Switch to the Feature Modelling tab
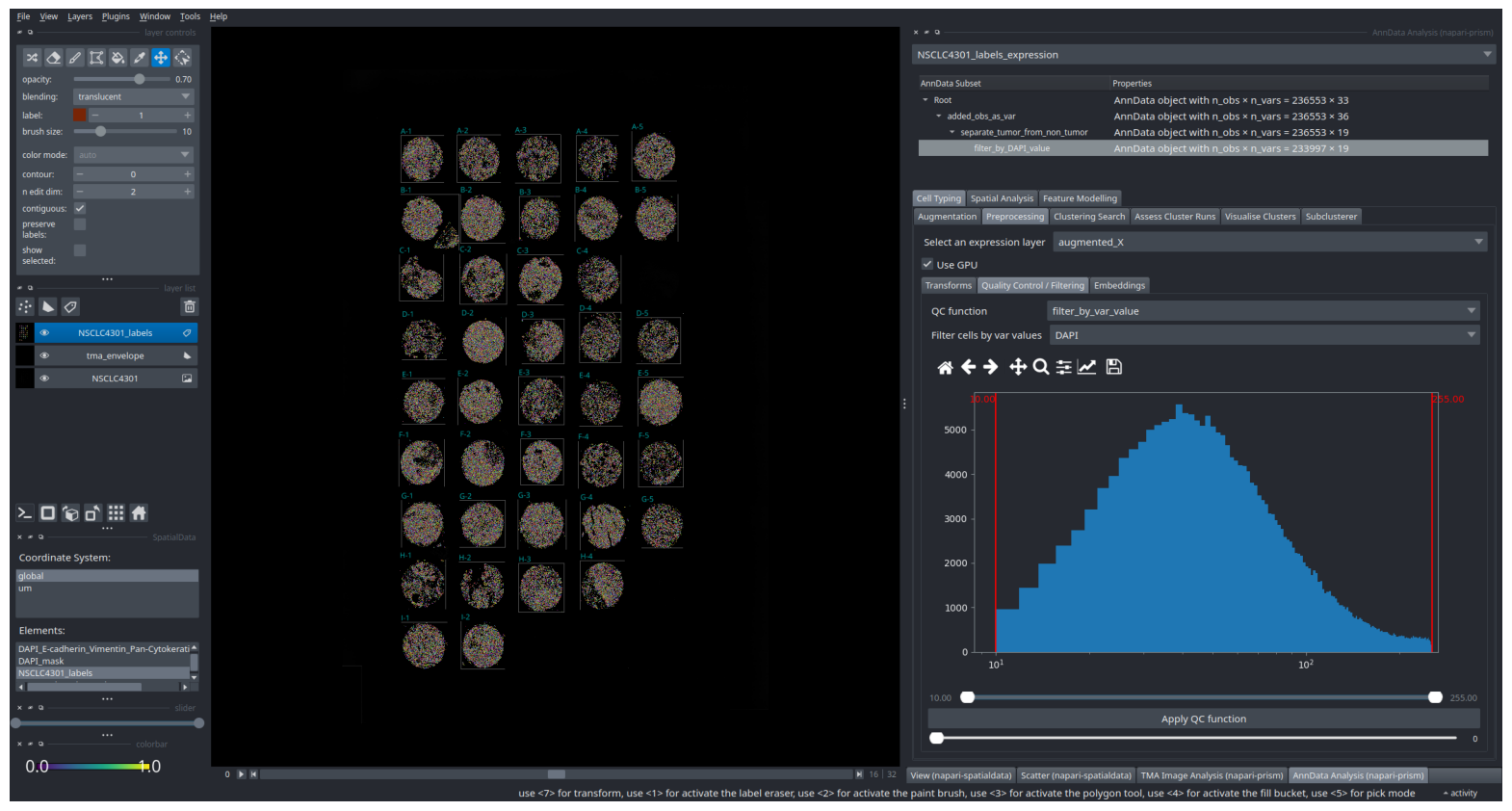 (1080, 198)
